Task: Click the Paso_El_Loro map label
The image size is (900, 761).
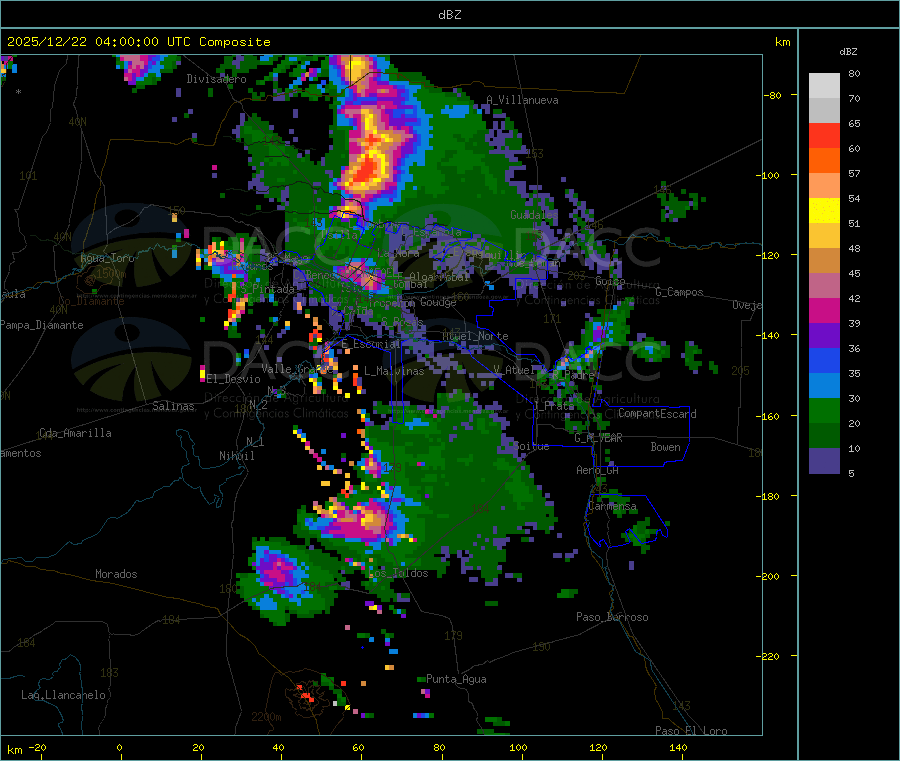Action: (691, 731)
